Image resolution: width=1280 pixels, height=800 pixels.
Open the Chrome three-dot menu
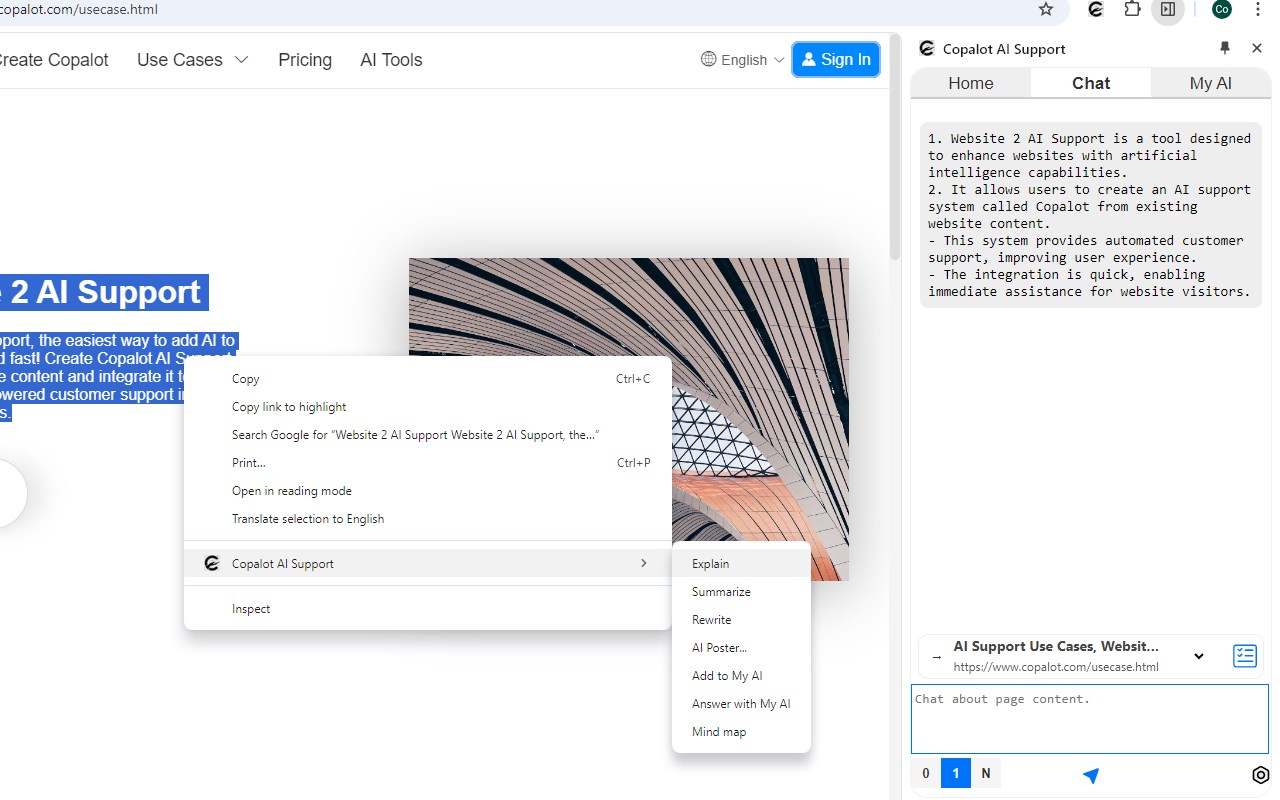pyautogui.click(x=1258, y=9)
